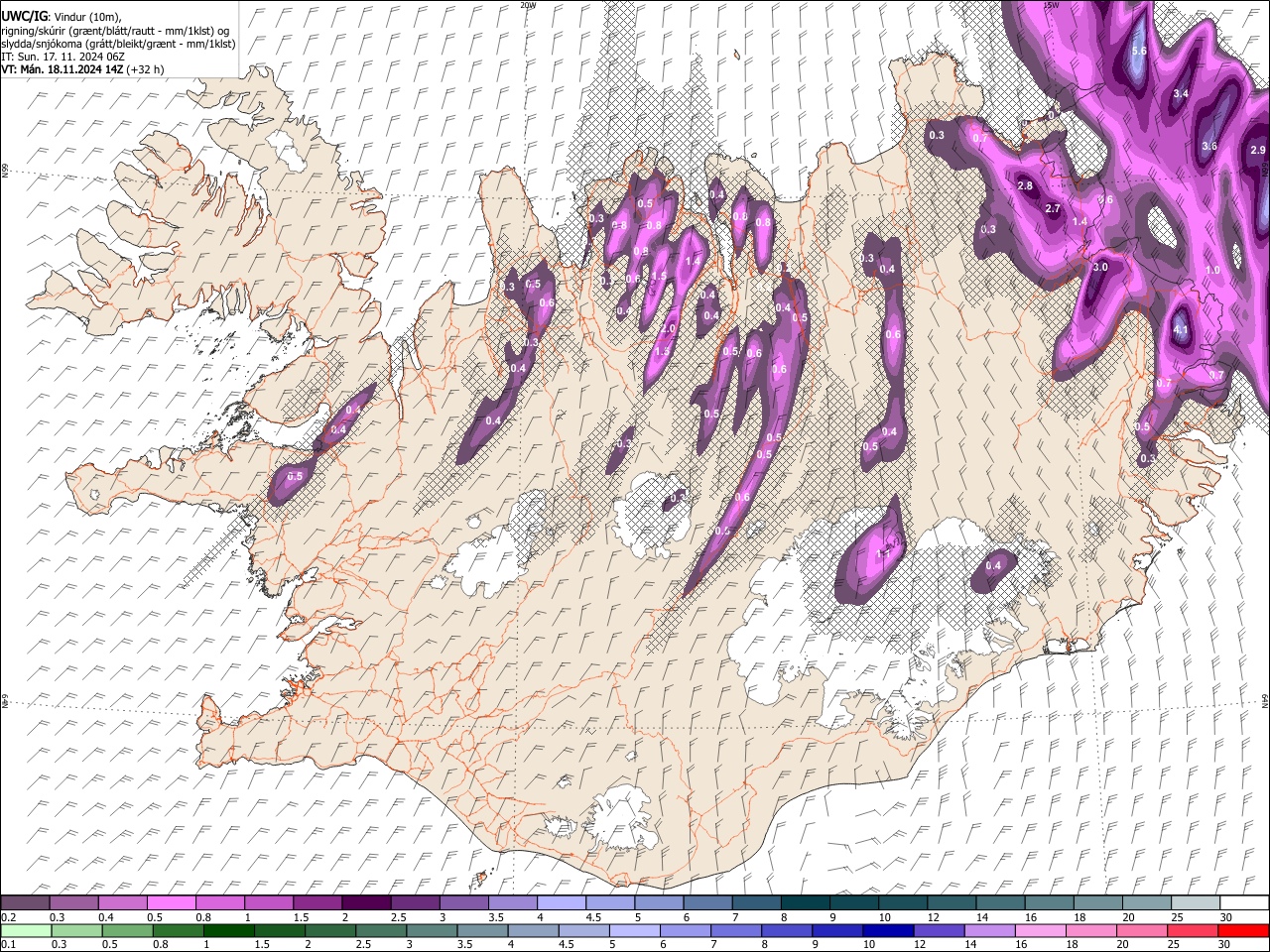Click the 3.4 precipitation value label
Screen dimensions: 1270x952
tap(1181, 93)
